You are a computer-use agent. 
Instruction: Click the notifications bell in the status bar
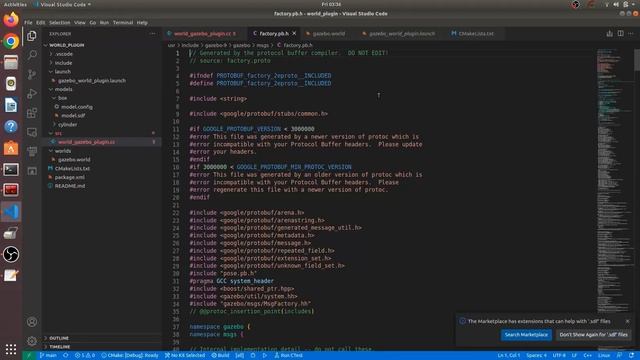631,356
